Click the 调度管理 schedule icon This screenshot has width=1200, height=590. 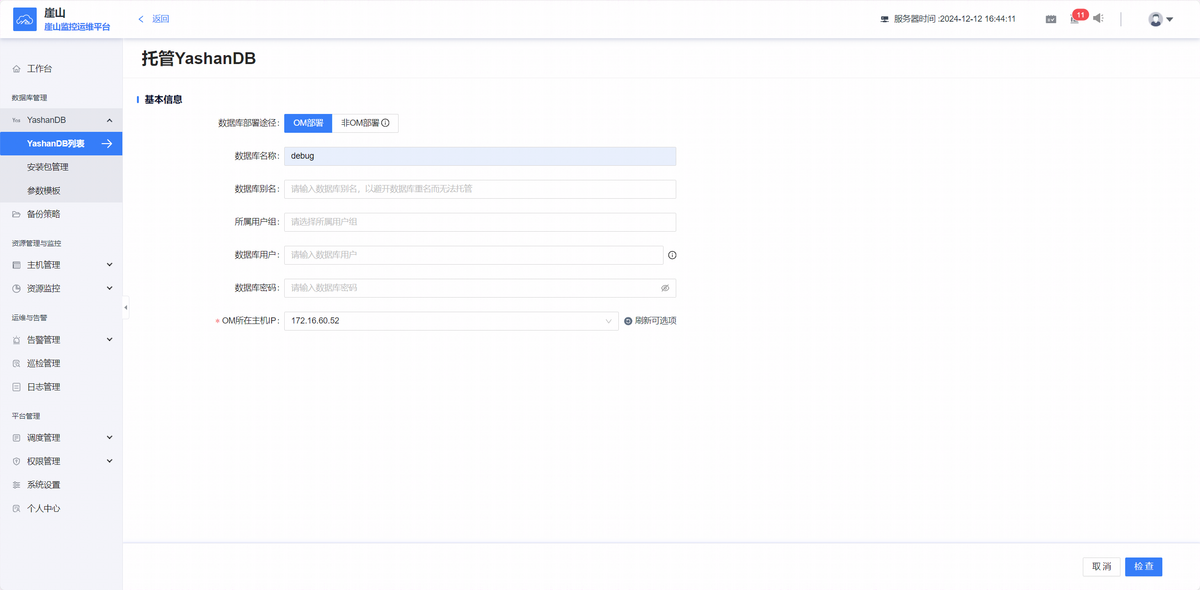(16, 438)
